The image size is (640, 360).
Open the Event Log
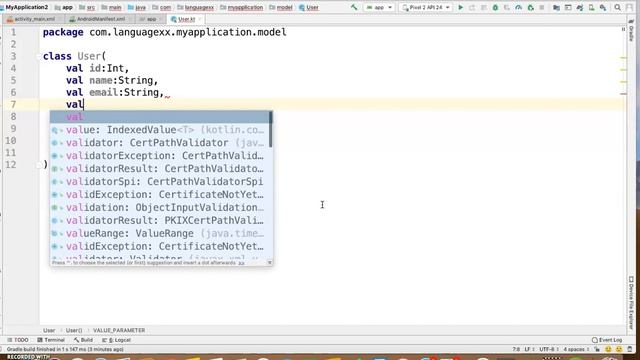(607, 340)
